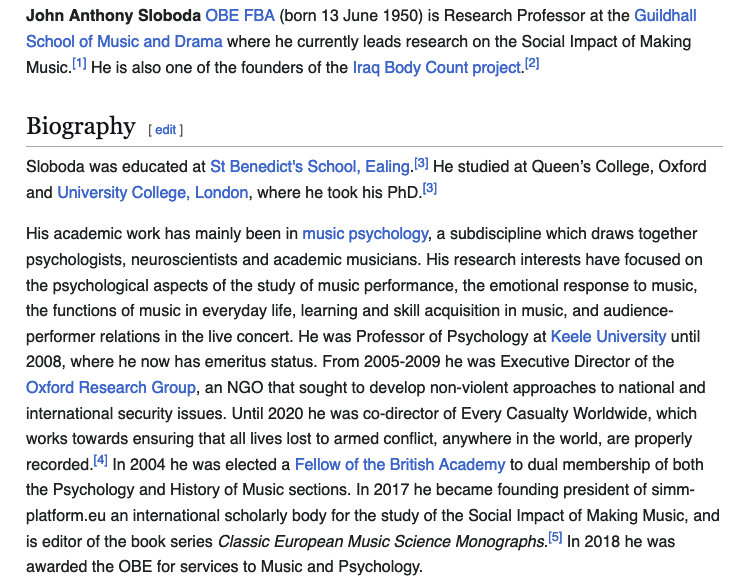
Task: Follow the Guildhall School of Music link
Action: click(124, 41)
